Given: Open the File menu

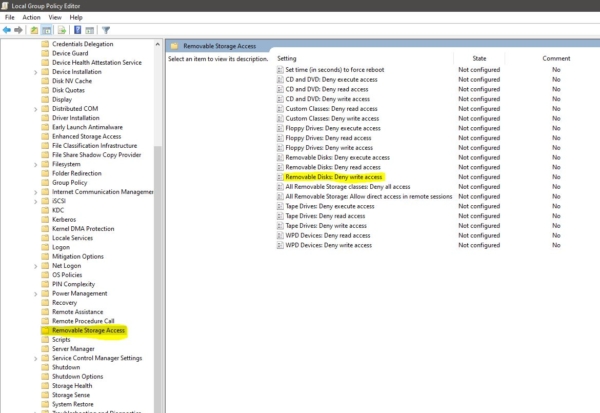Looking at the screenshot, I should (x=10, y=17).
